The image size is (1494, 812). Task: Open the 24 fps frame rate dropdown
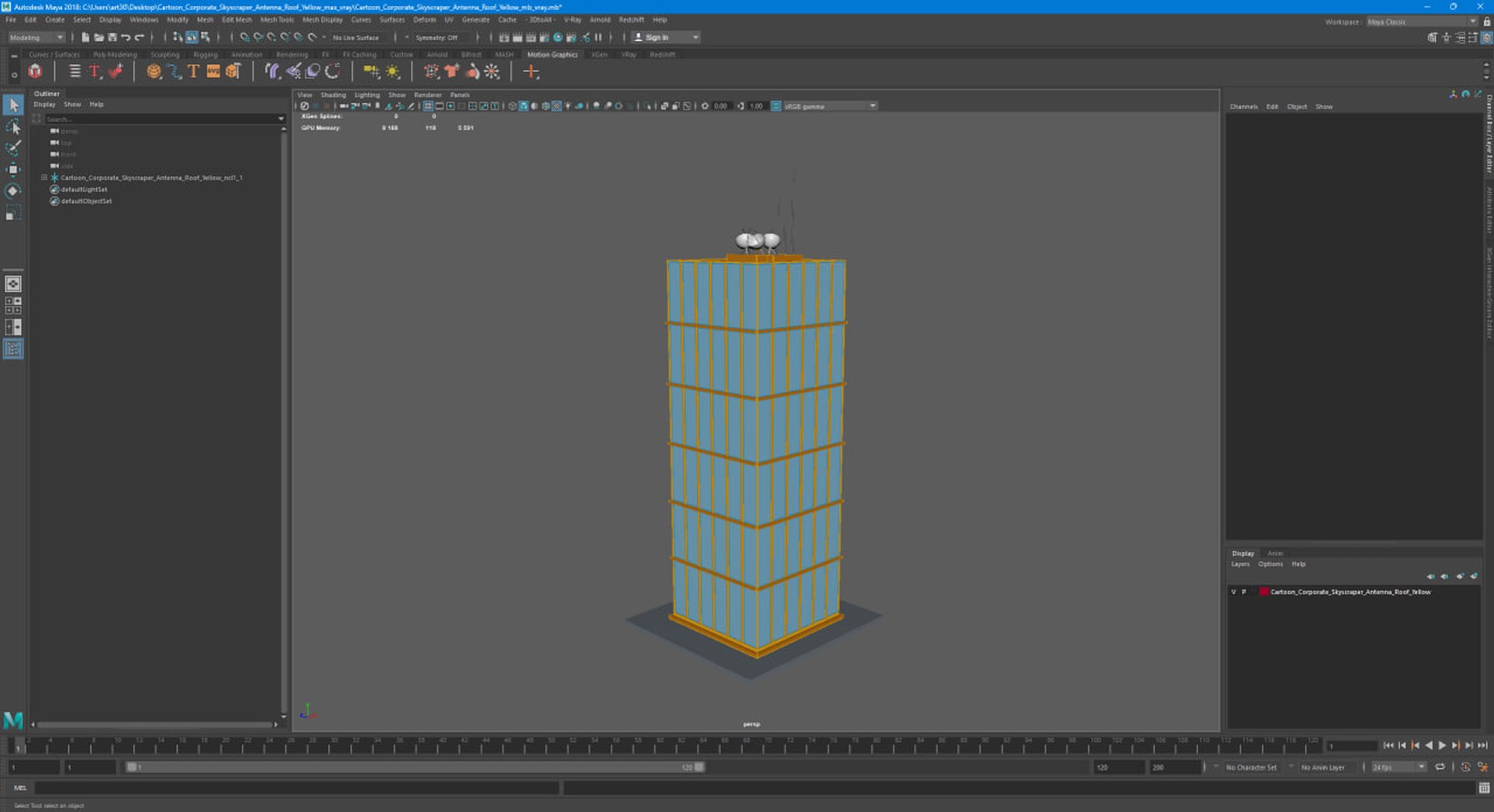coord(1398,767)
